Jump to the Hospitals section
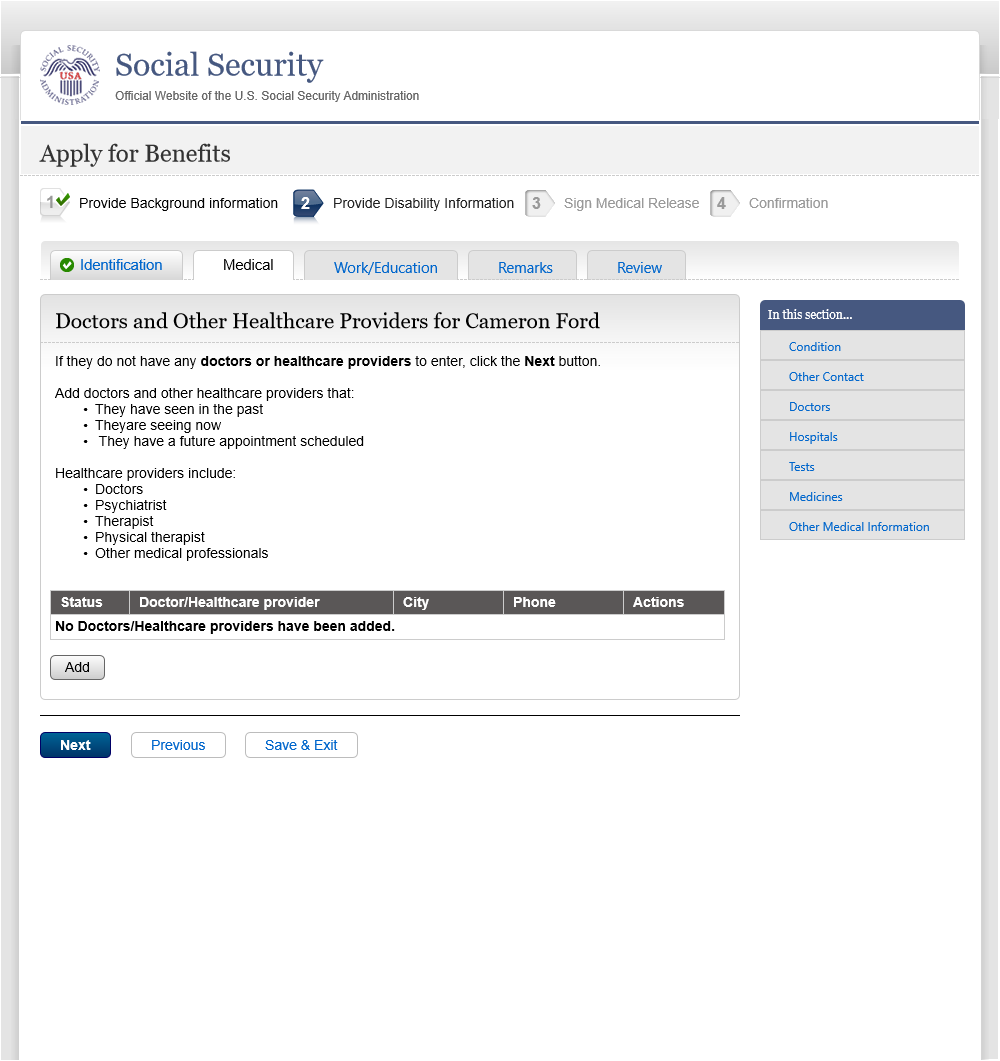 pos(813,437)
